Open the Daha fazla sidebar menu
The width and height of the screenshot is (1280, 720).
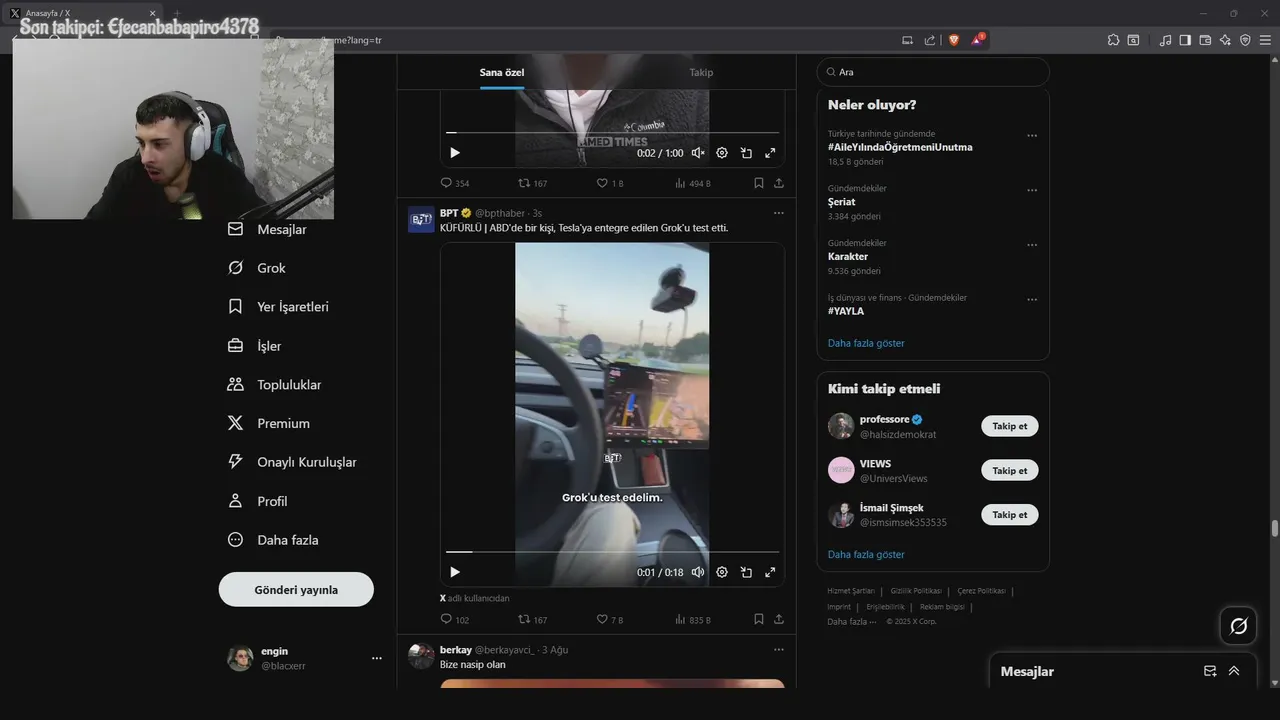273,540
